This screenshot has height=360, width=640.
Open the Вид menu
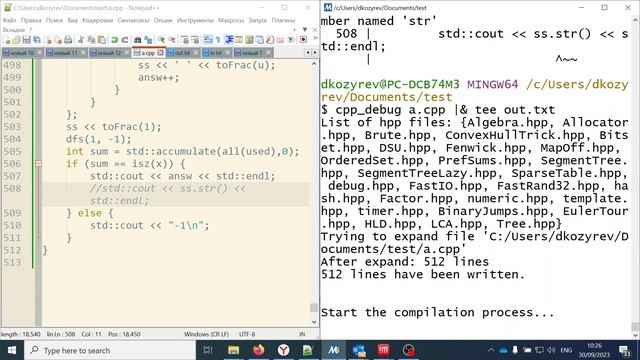pos(73,20)
